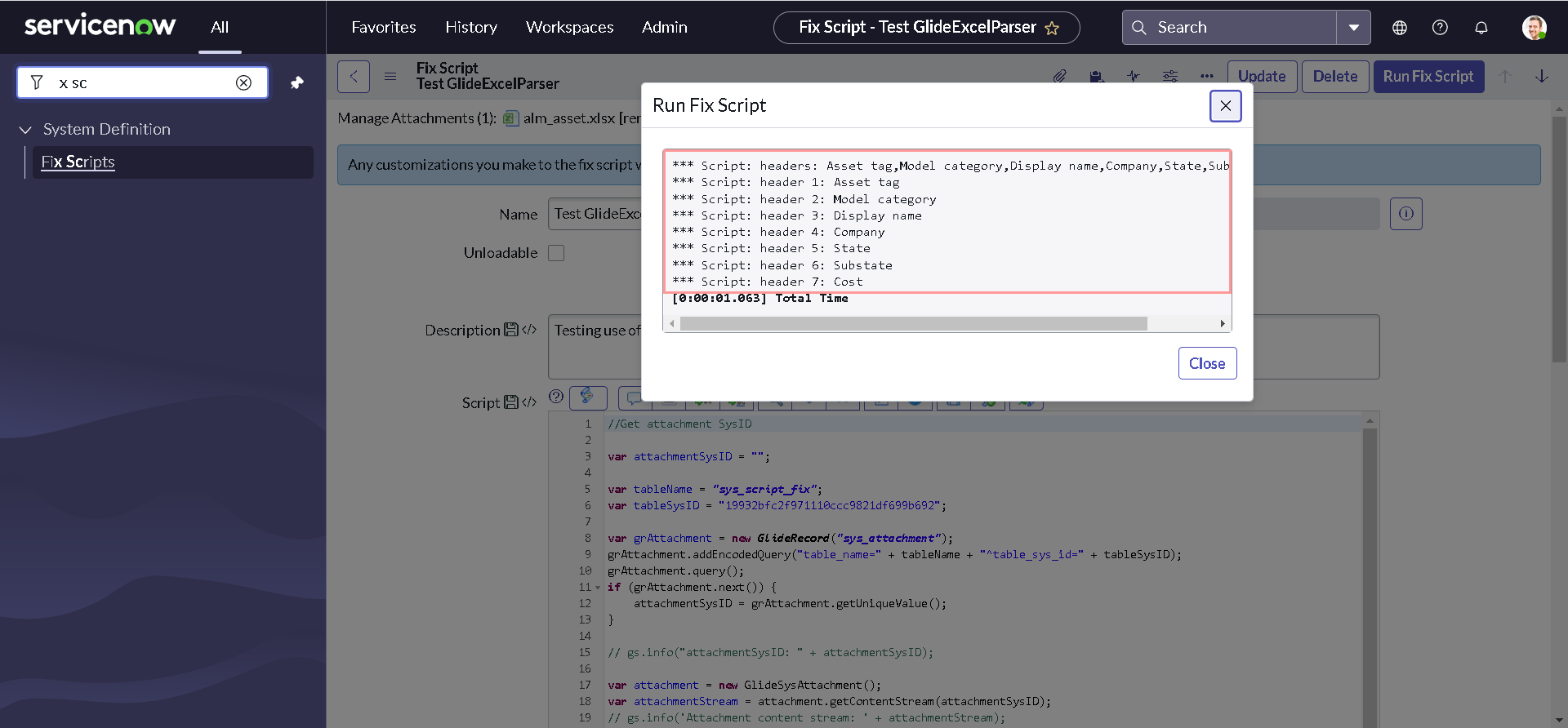Select output line 'header 4: Company'
The height and width of the screenshot is (728, 1568).
click(x=778, y=232)
